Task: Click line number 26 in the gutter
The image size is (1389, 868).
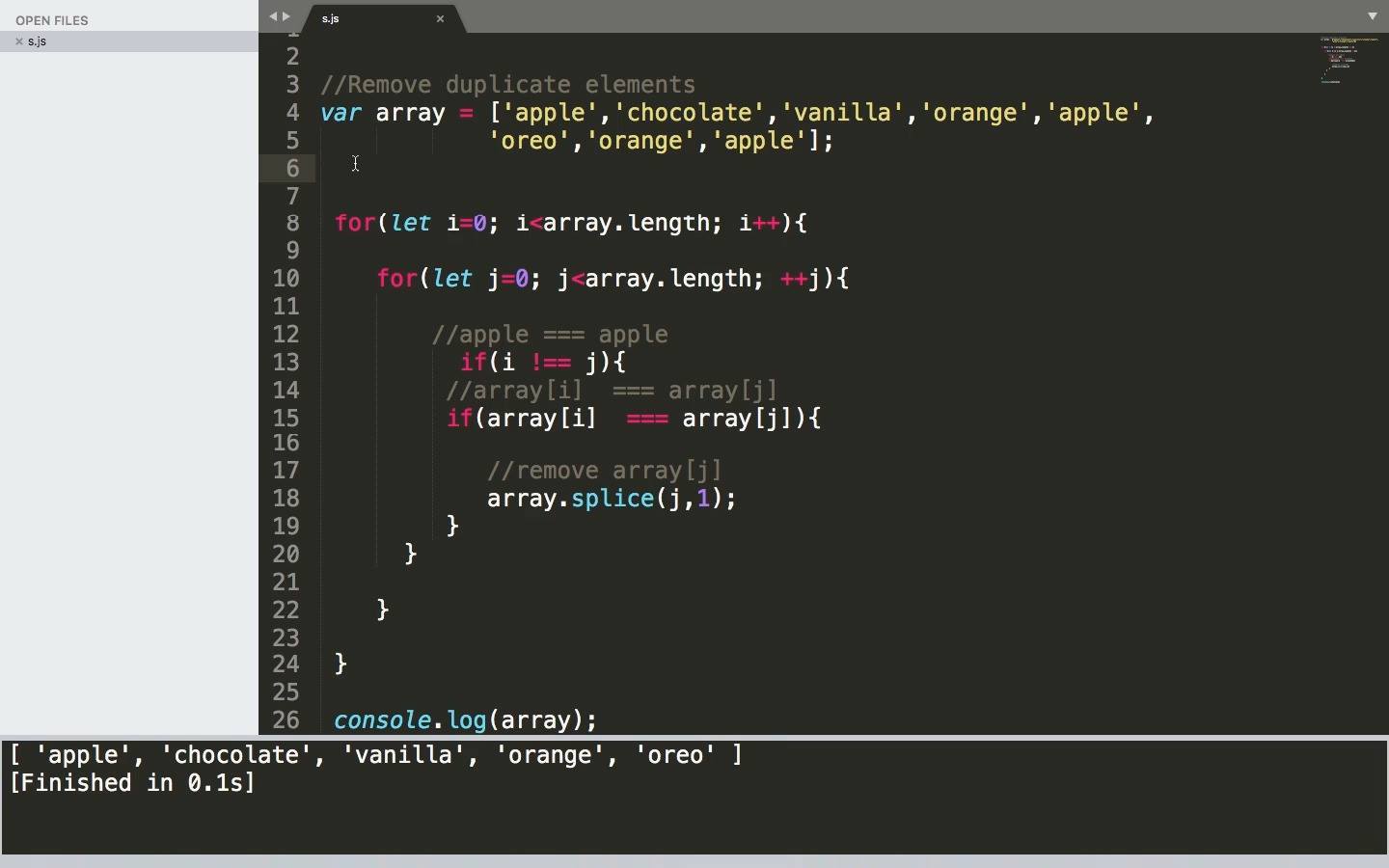Action: click(286, 720)
